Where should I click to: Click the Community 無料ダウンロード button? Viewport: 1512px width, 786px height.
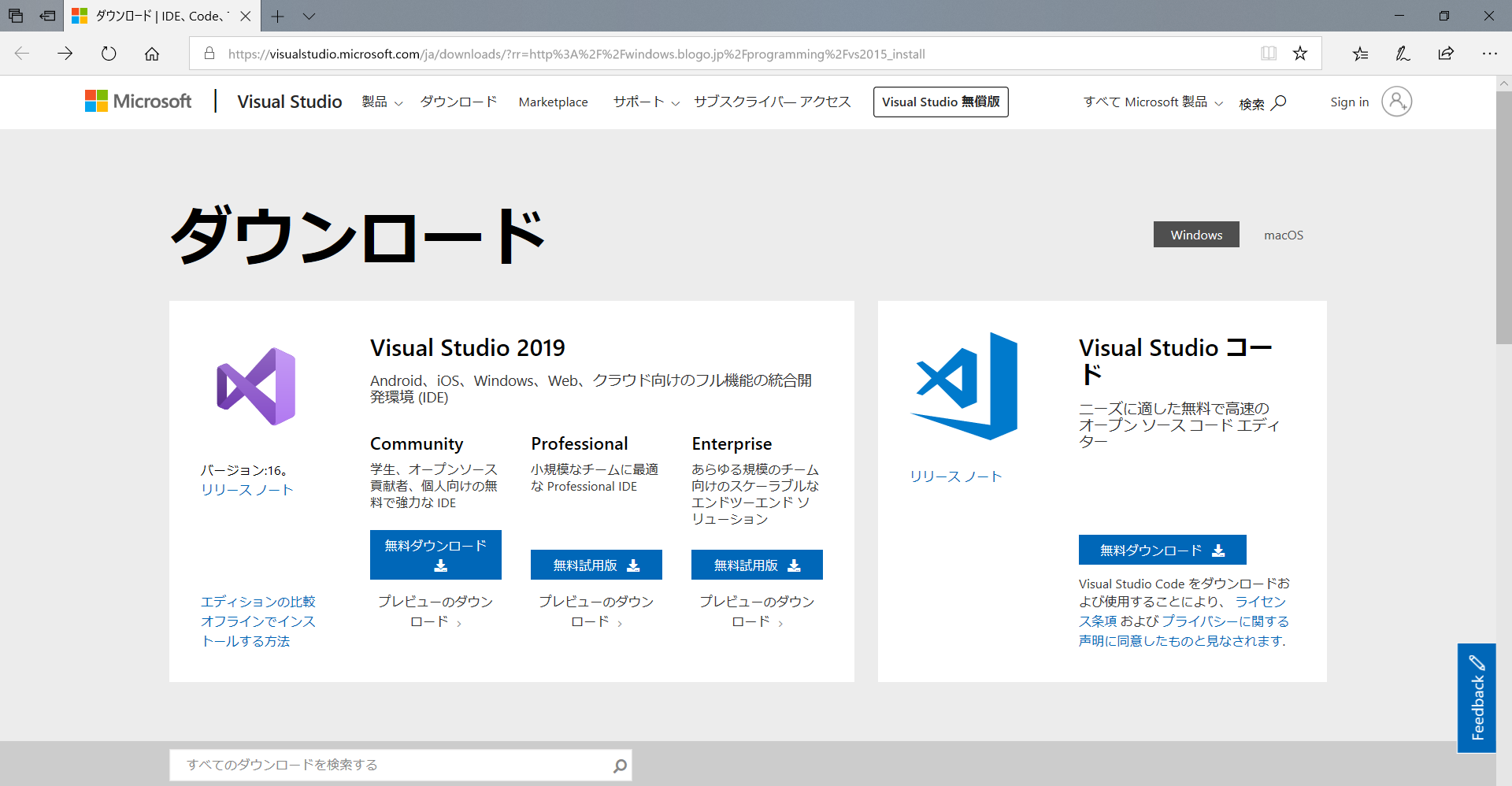pyautogui.click(x=435, y=554)
